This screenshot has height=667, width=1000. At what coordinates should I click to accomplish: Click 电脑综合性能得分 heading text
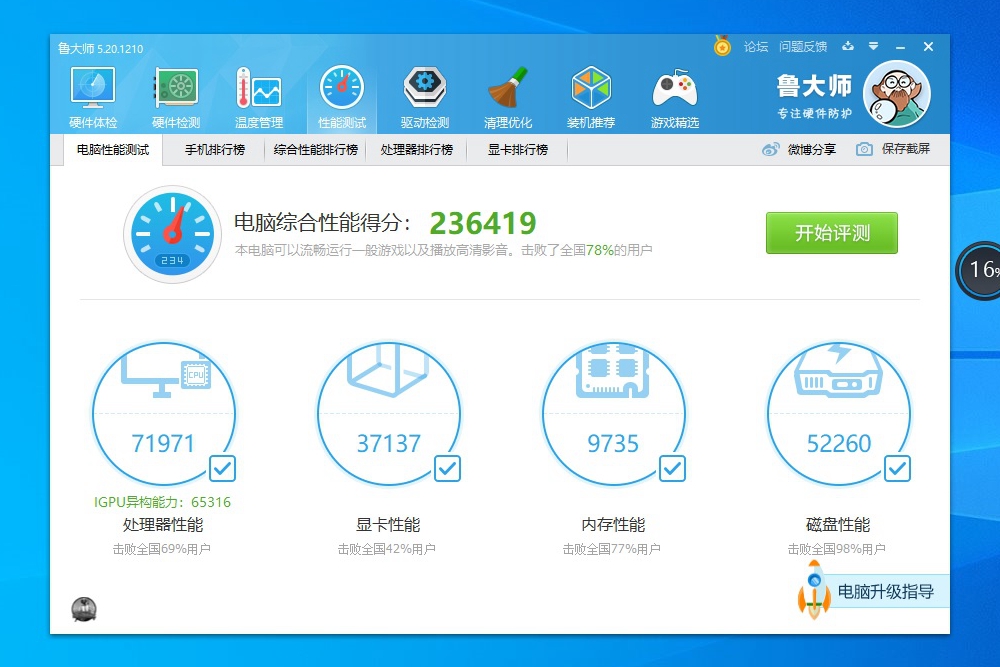(x=323, y=223)
